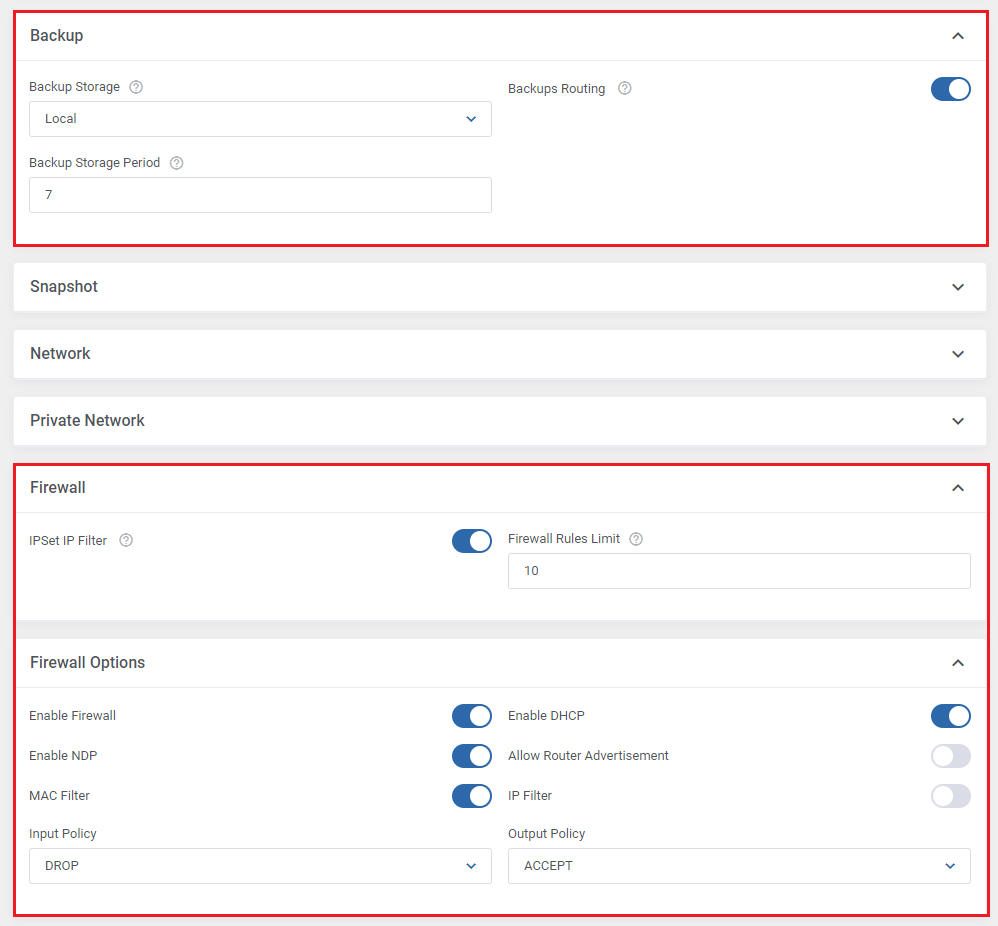This screenshot has height=926, width=998.
Task: Click the Enable NDP label
Action: click(63, 756)
